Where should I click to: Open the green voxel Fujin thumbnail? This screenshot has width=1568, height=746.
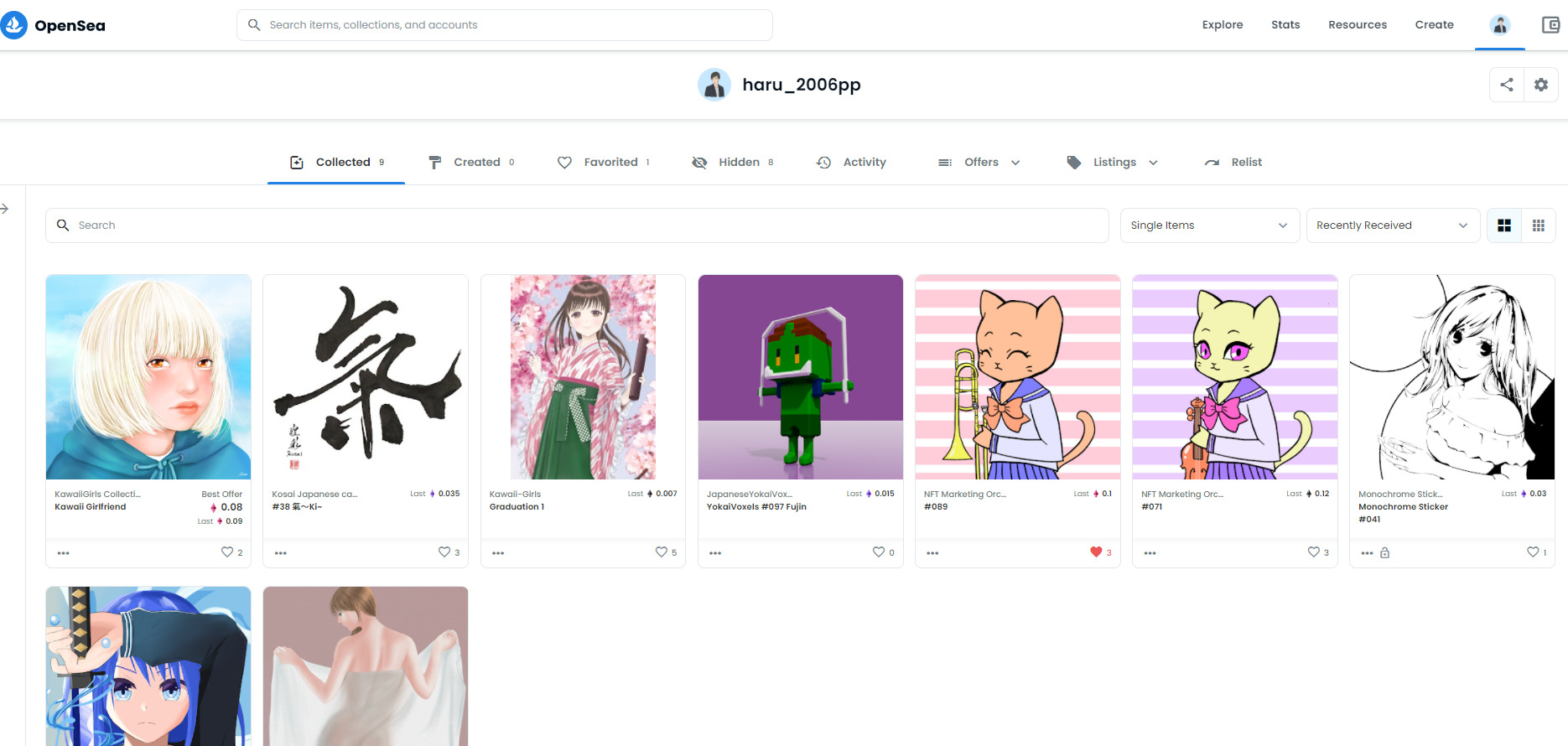point(801,377)
